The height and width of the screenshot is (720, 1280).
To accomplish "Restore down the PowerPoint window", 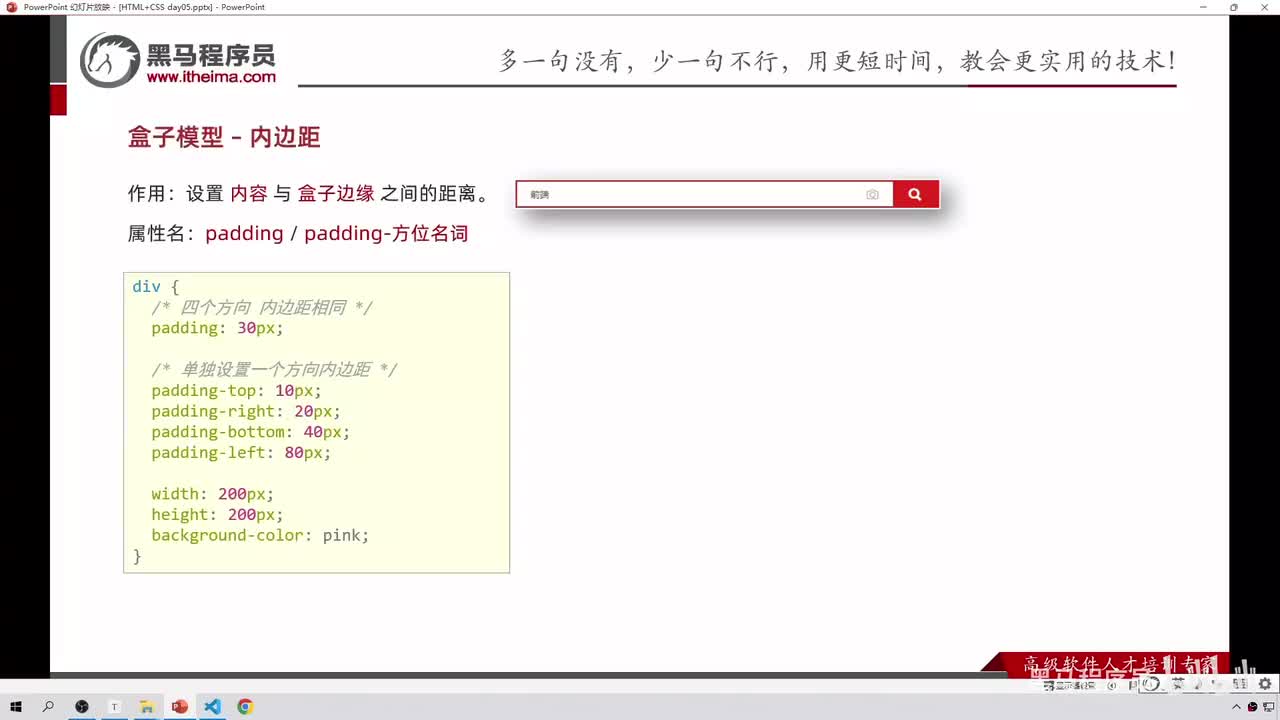I will click(1233, 7).
